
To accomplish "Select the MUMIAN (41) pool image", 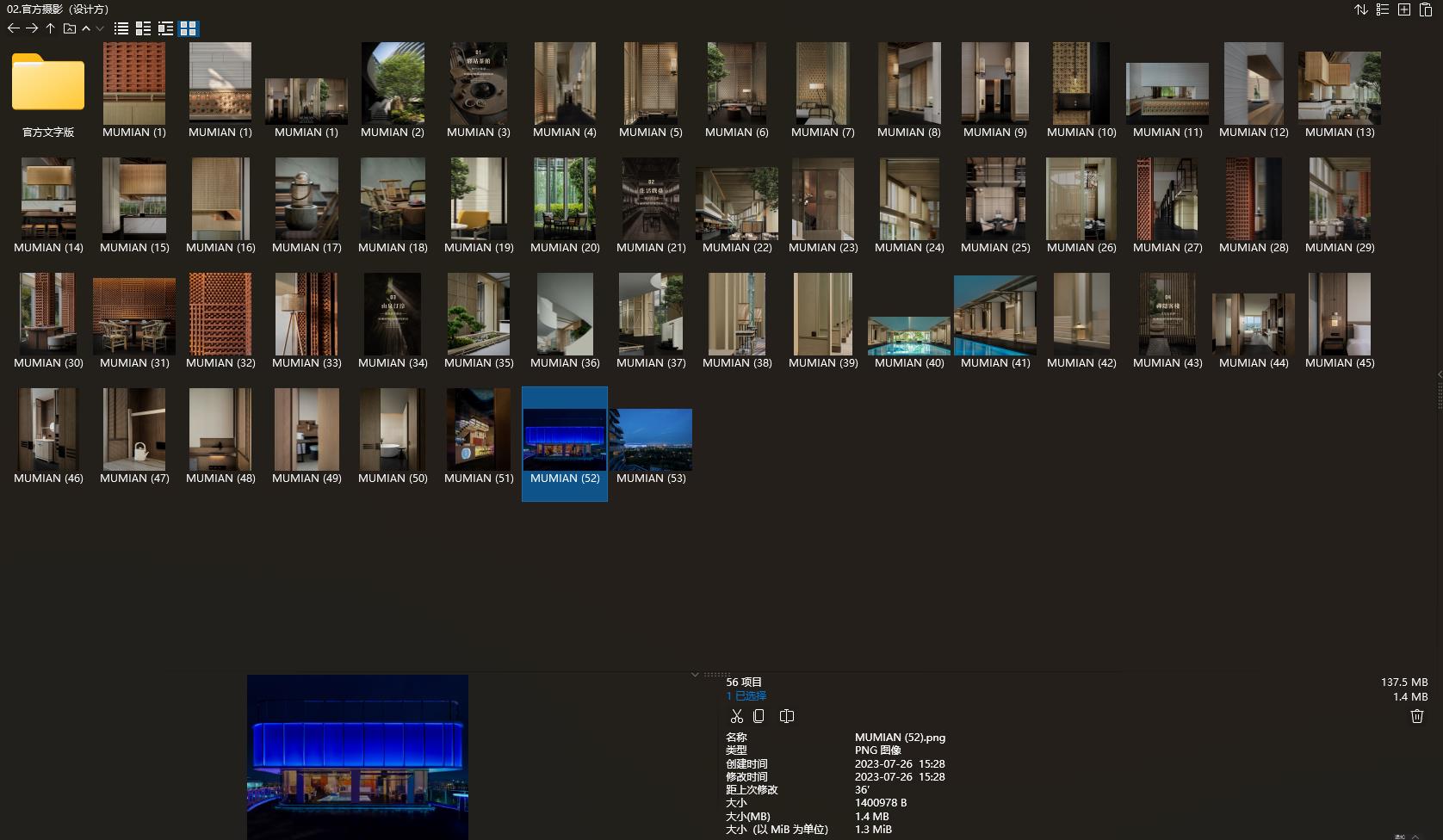I will (995, 316).
